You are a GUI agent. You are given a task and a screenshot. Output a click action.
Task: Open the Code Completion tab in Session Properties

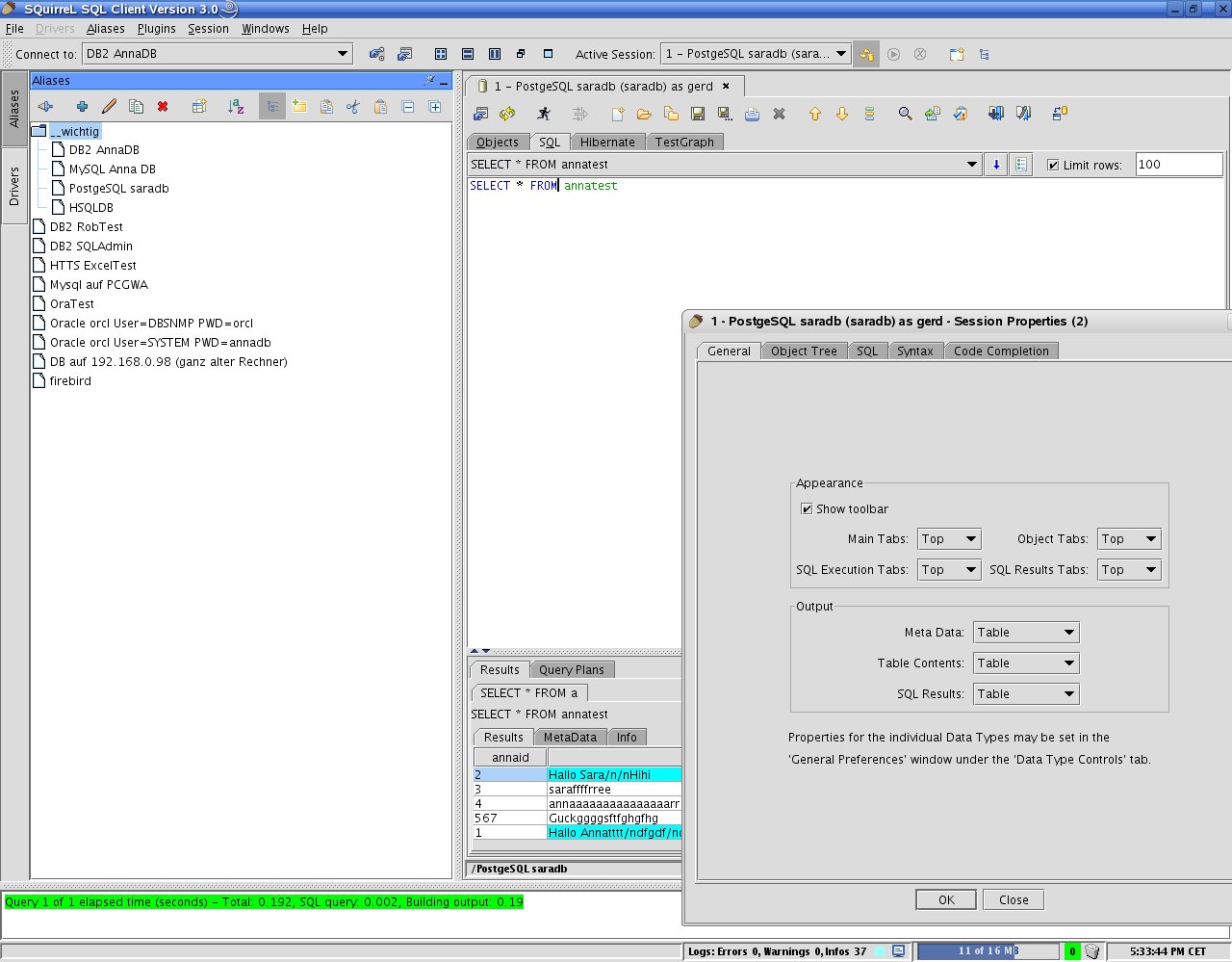click(x=1001, y=351)
